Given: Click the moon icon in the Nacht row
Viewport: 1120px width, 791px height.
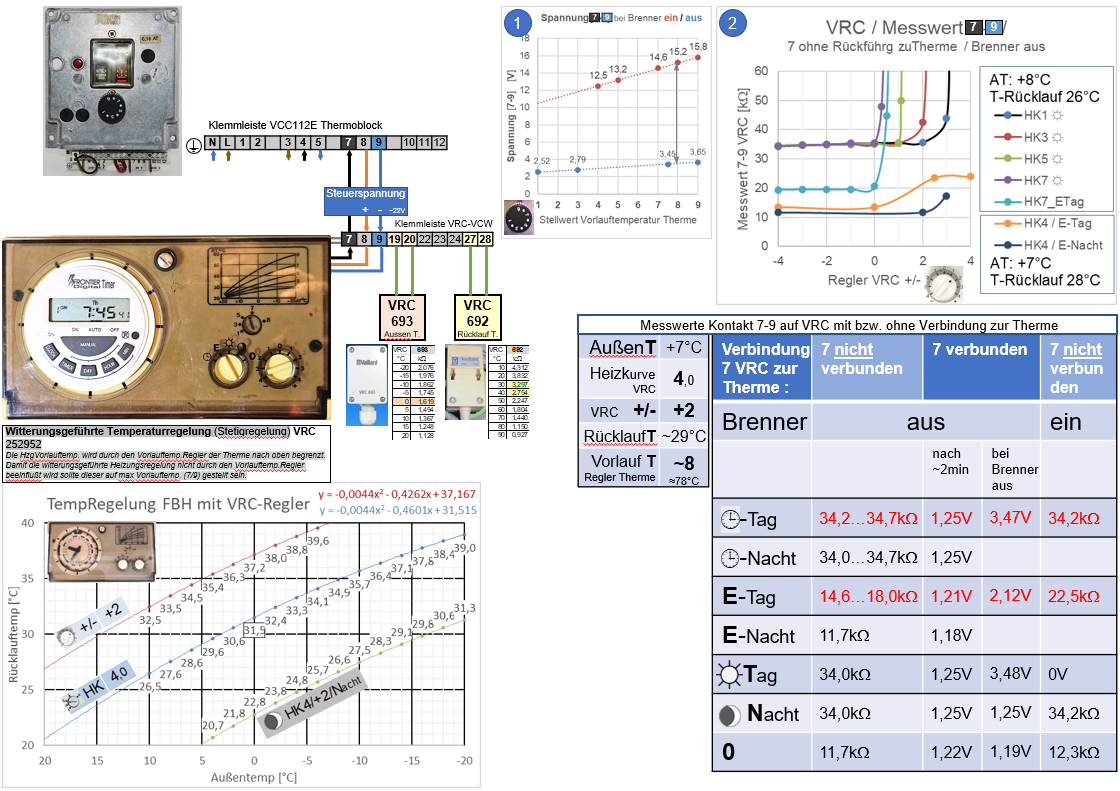Looking at the screenshot, I should click(729, 715).
